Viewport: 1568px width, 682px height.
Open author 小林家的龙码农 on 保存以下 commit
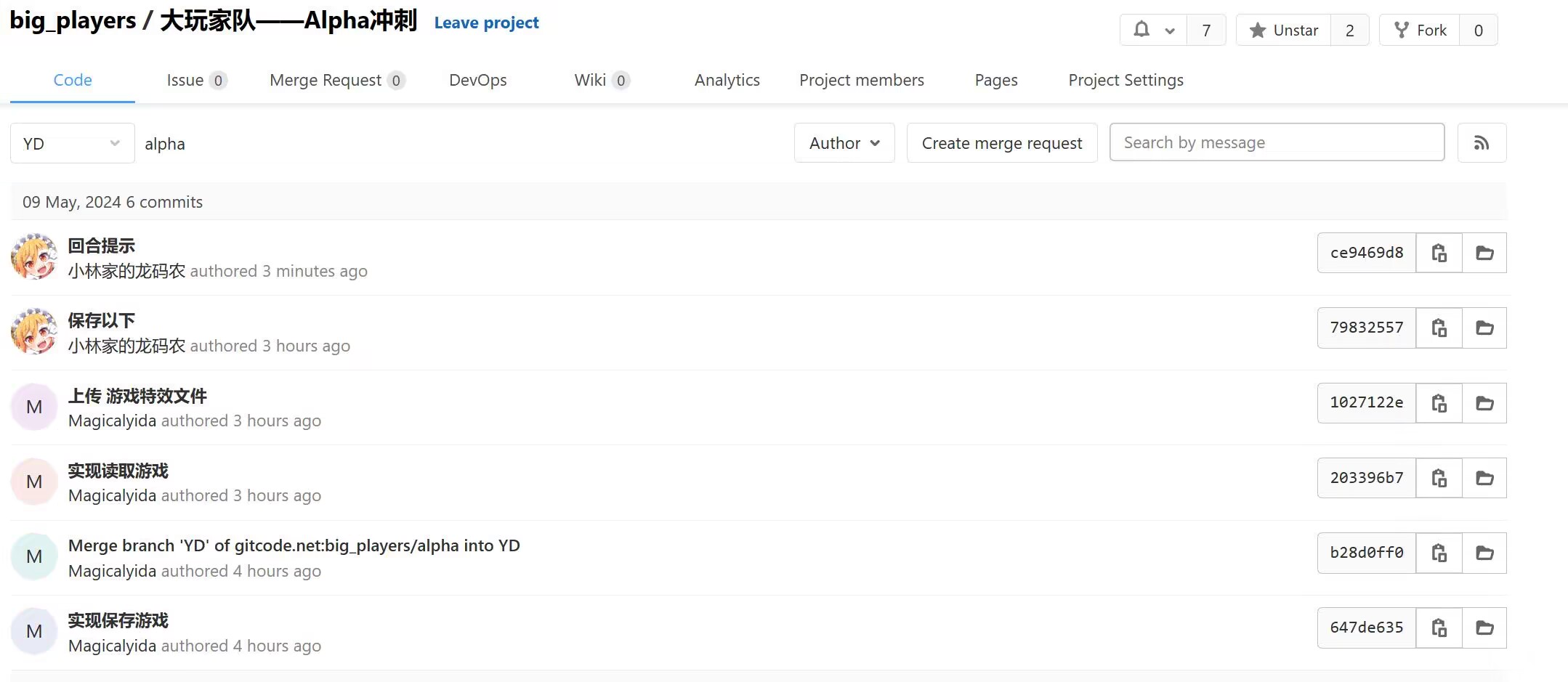click(127, 346)
